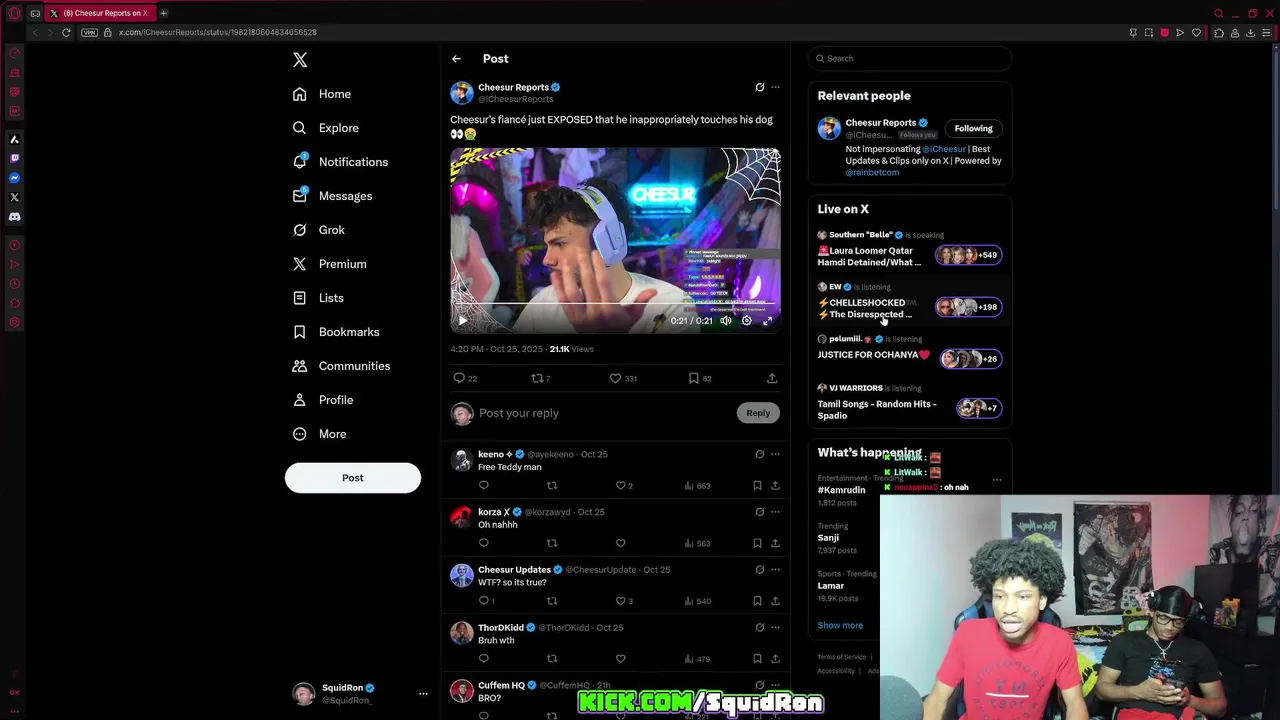This screenshot has width=1280, height=720.
Task: Repost the main post with 7 reposts
Action: [541, 378]
